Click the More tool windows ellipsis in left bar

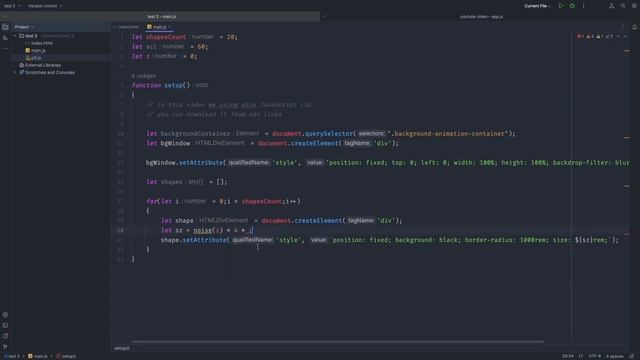point(5,48)
